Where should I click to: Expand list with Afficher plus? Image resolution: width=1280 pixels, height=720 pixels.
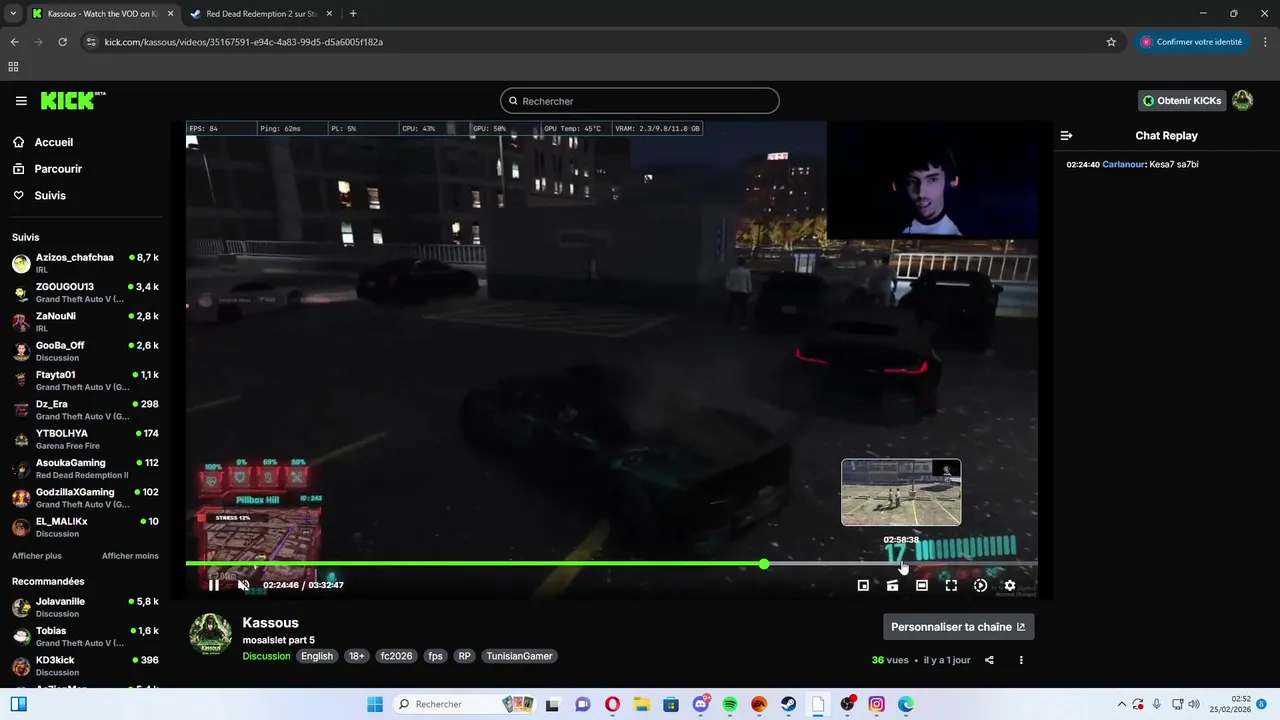pyautogui.click(x=37, y=556)
